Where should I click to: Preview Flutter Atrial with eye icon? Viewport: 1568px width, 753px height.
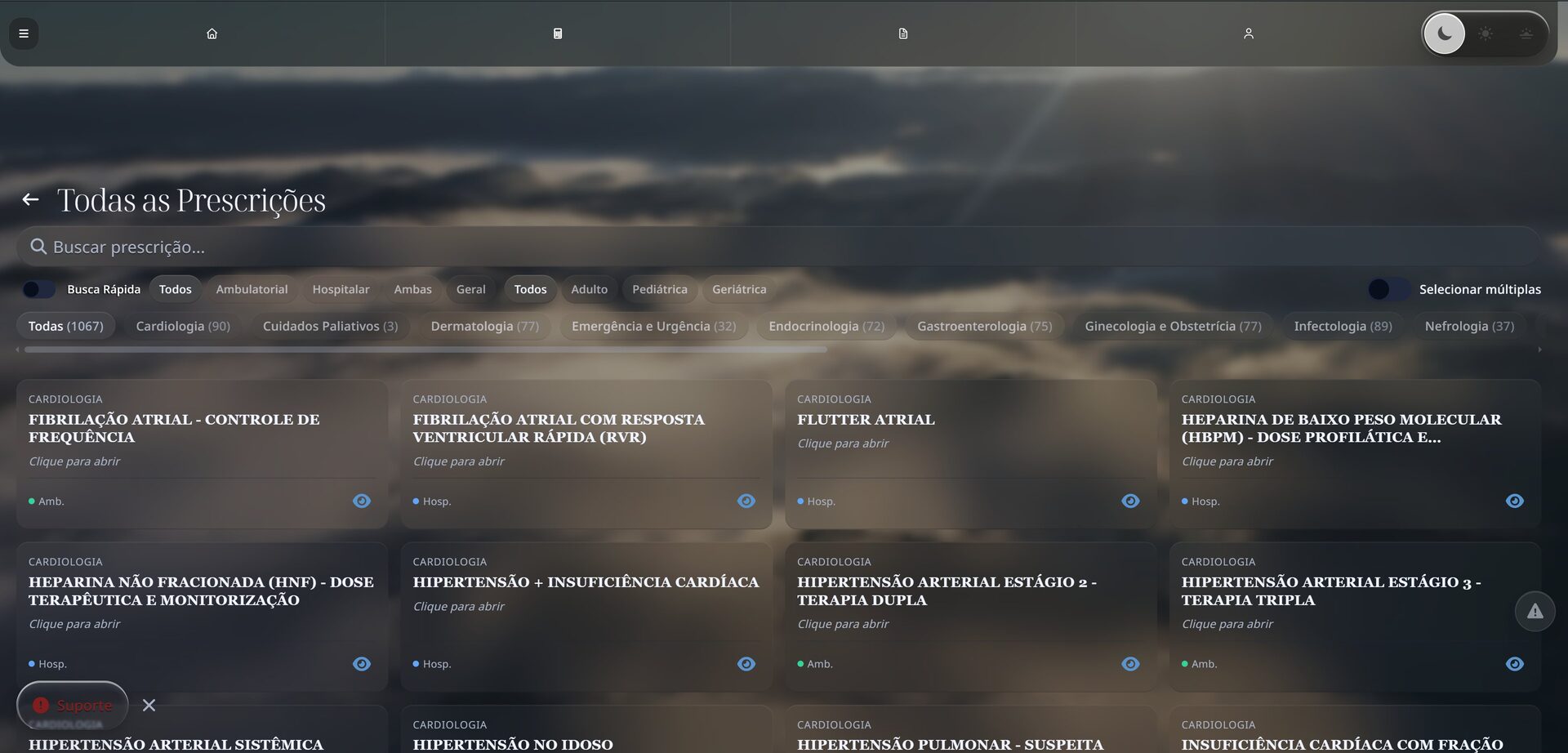pos(1130,501)
